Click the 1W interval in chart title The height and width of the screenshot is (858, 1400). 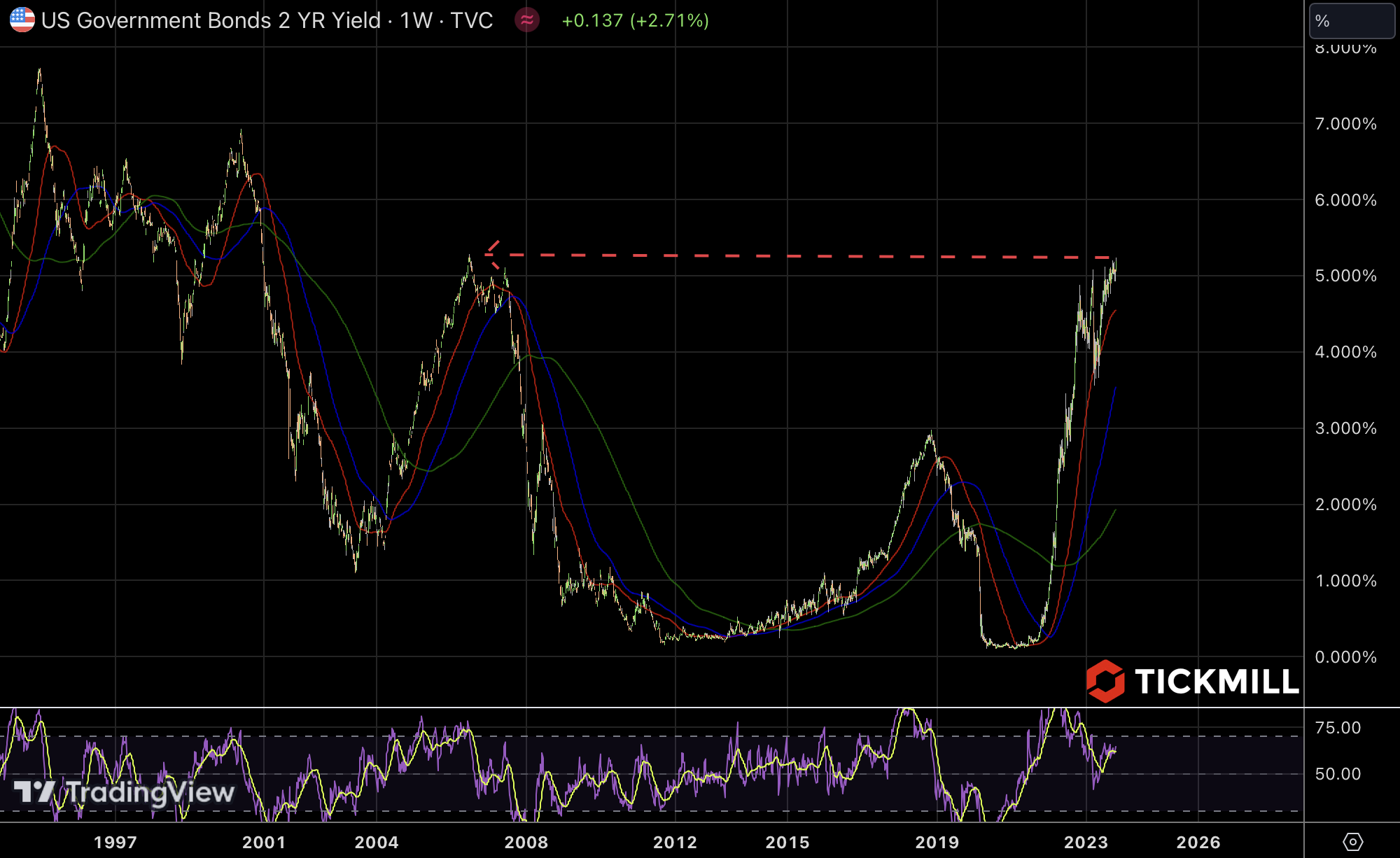point(416,20)
